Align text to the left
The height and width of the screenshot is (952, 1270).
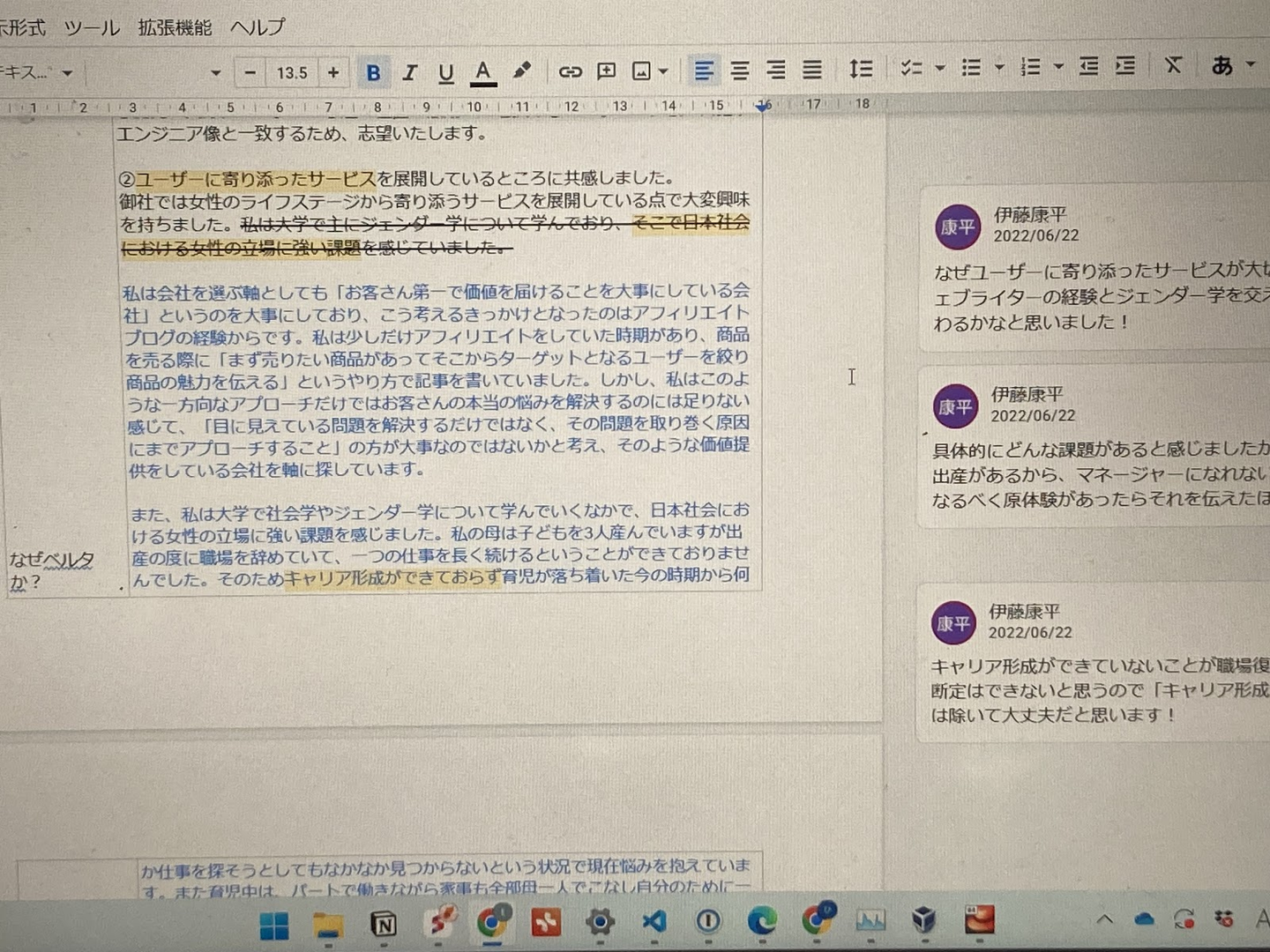(x=703, y=71)
